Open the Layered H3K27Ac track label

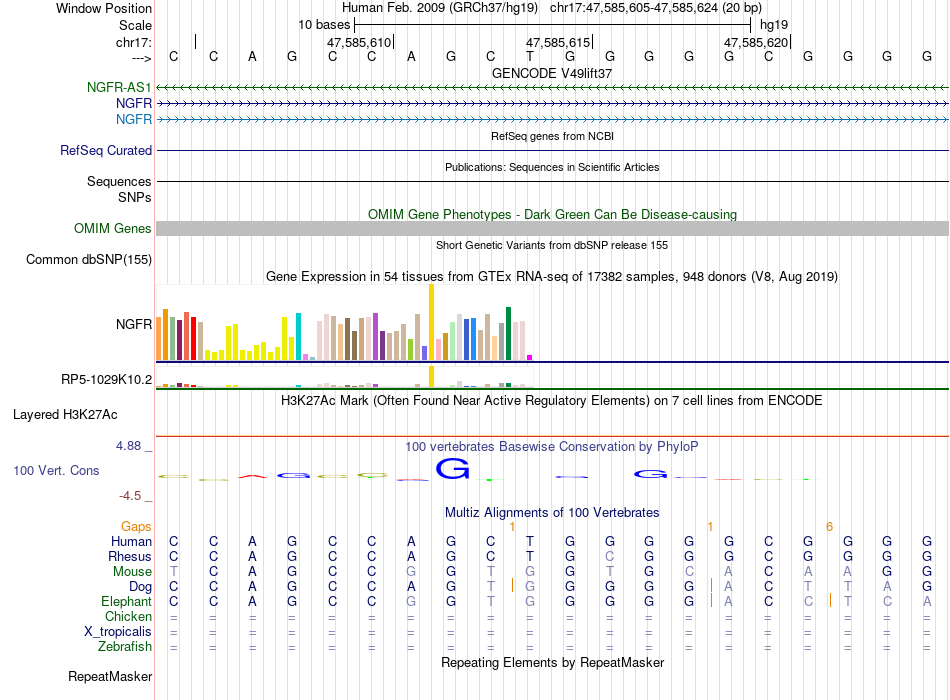click(65, 415)
